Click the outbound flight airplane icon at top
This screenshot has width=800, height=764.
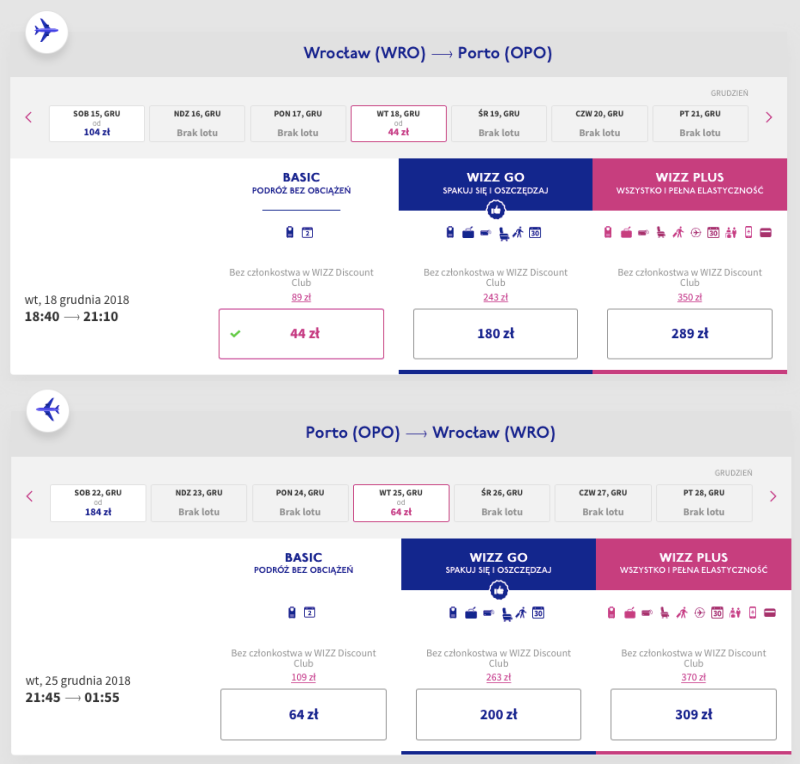46,32
